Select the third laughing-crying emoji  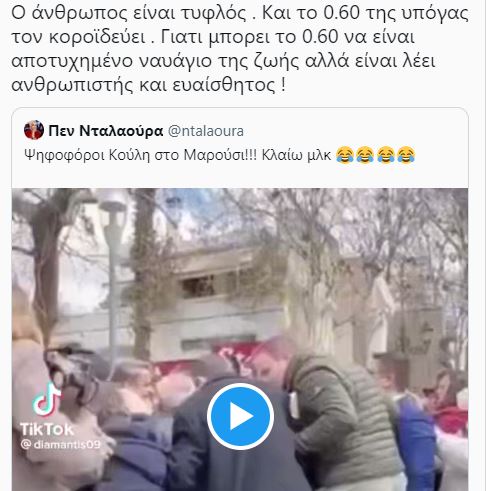click(386, 155)
